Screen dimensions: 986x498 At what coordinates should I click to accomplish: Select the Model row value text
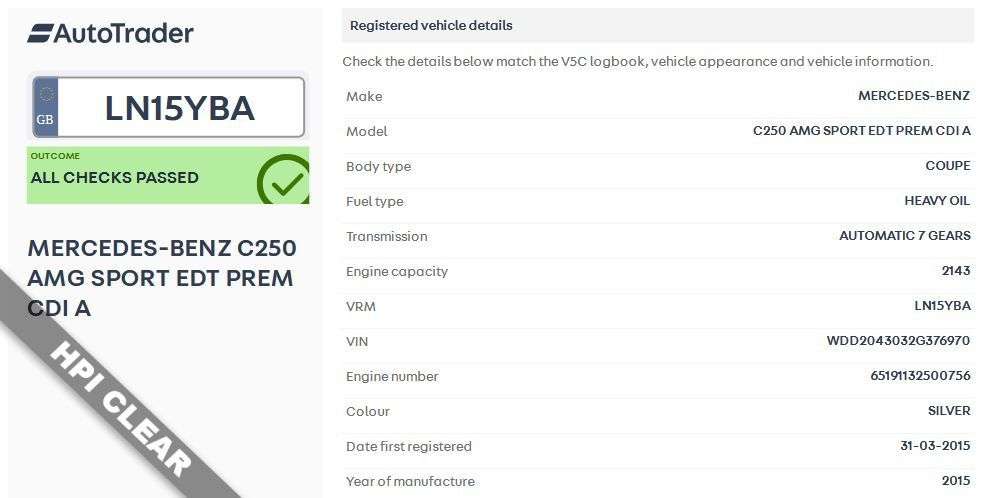tap(861, 131)
